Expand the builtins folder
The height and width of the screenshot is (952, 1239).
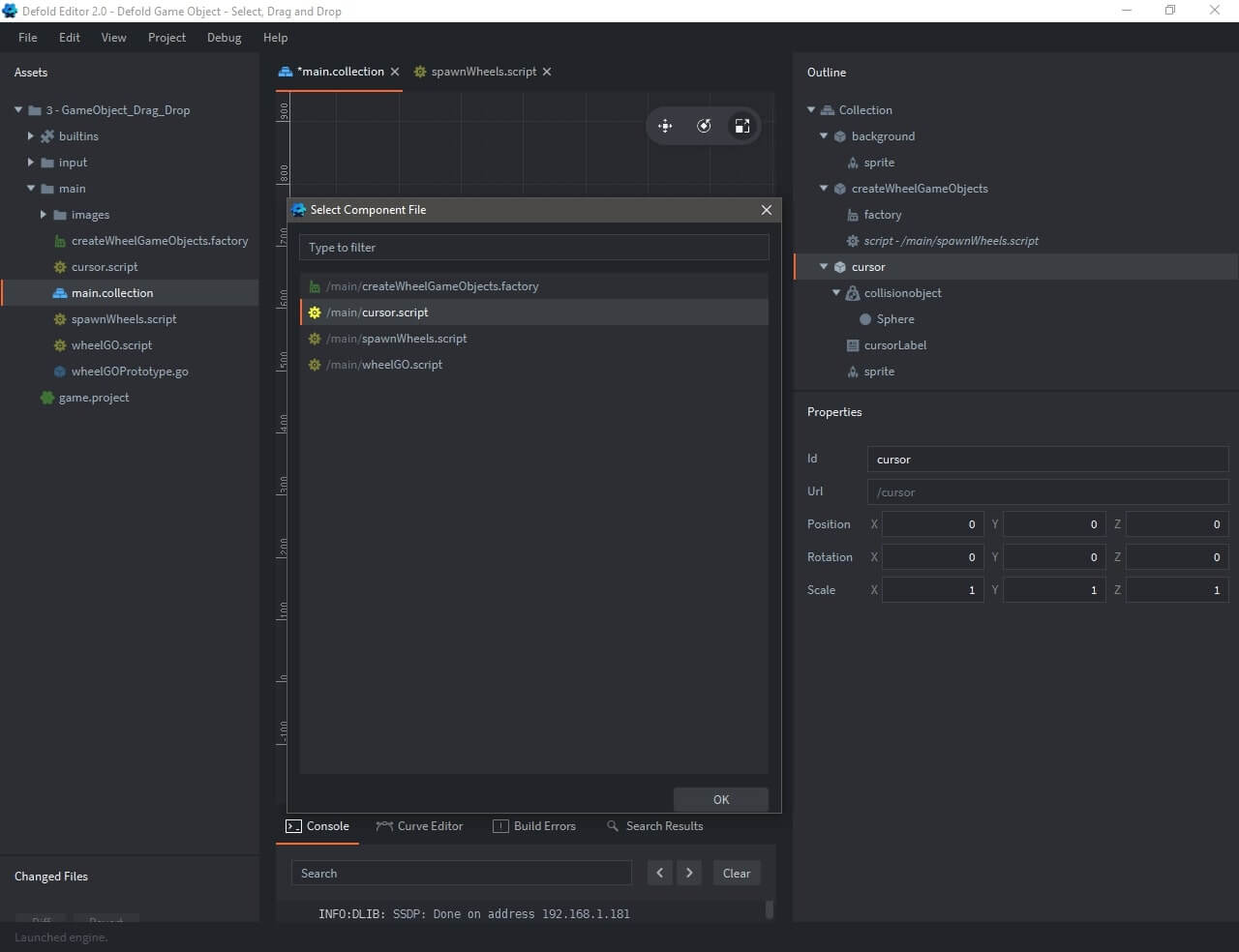tap(31, 136)
